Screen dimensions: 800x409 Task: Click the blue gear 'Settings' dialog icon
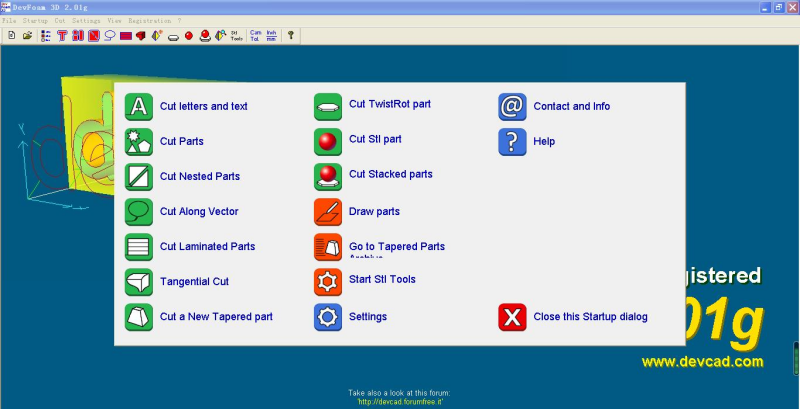[x=328, y=317]
